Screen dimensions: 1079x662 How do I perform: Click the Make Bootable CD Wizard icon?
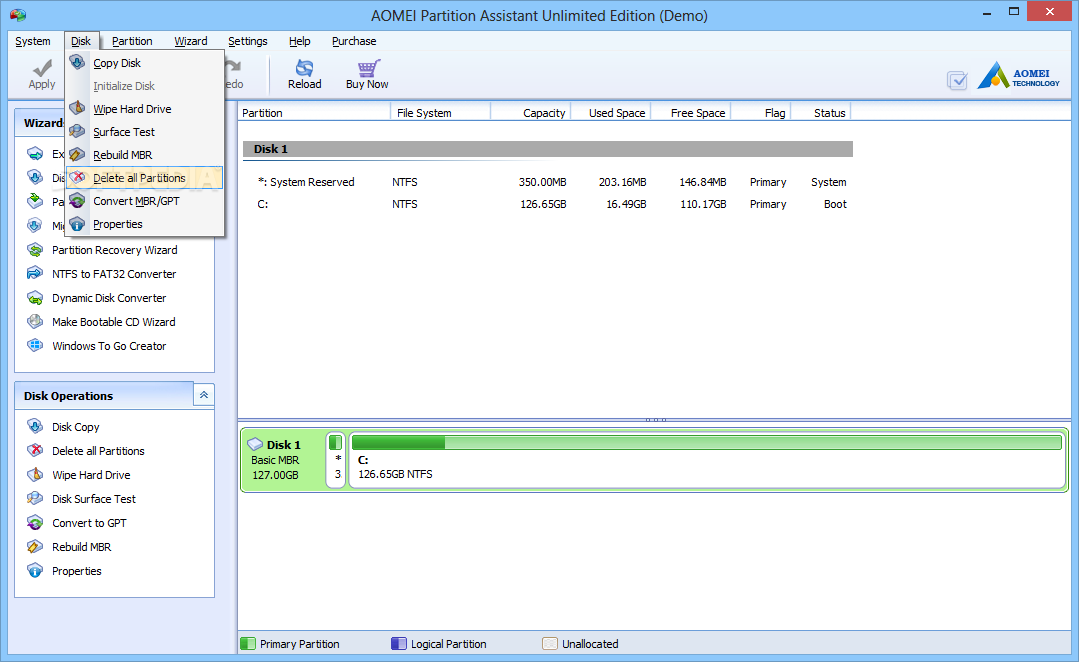coord(35,322)
